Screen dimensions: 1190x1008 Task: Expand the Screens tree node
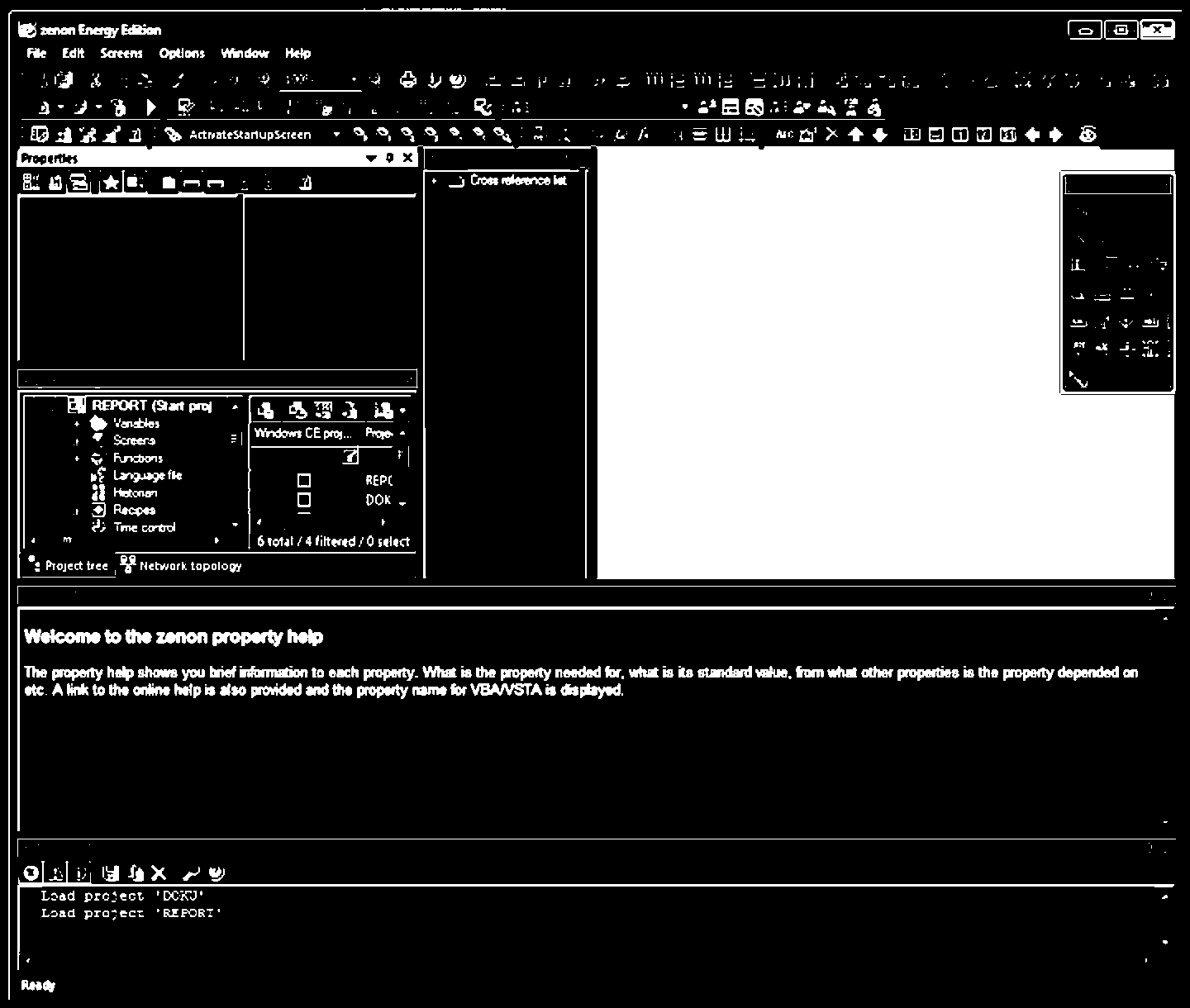pos(77,441)
